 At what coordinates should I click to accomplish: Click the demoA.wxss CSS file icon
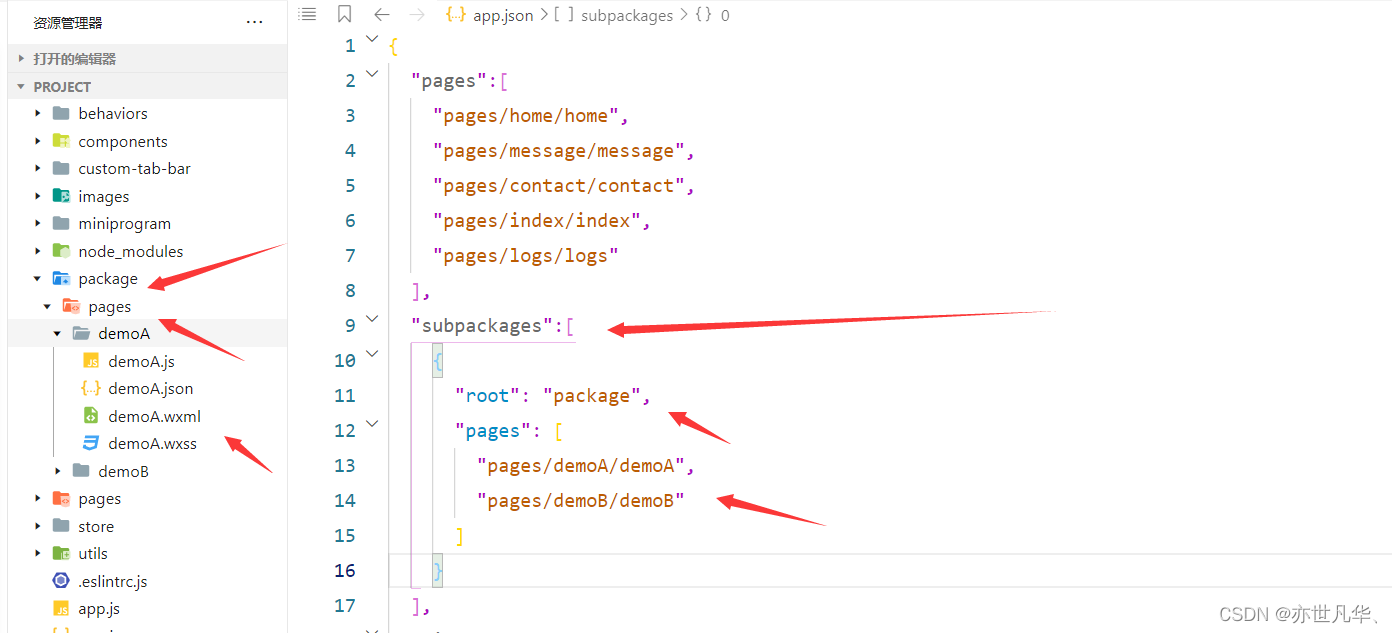pos(91,443)
